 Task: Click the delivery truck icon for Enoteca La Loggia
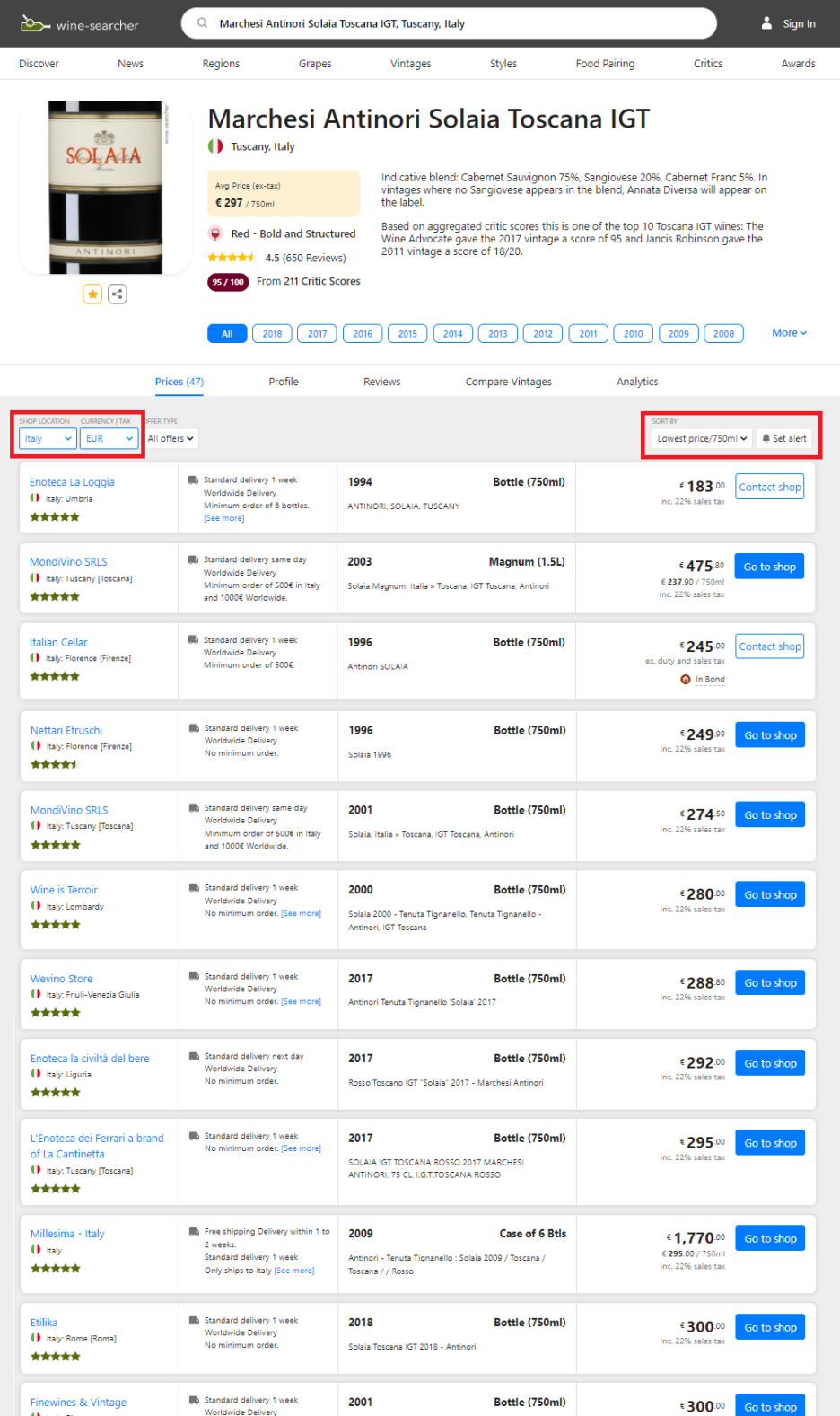(x=193, y=480)
